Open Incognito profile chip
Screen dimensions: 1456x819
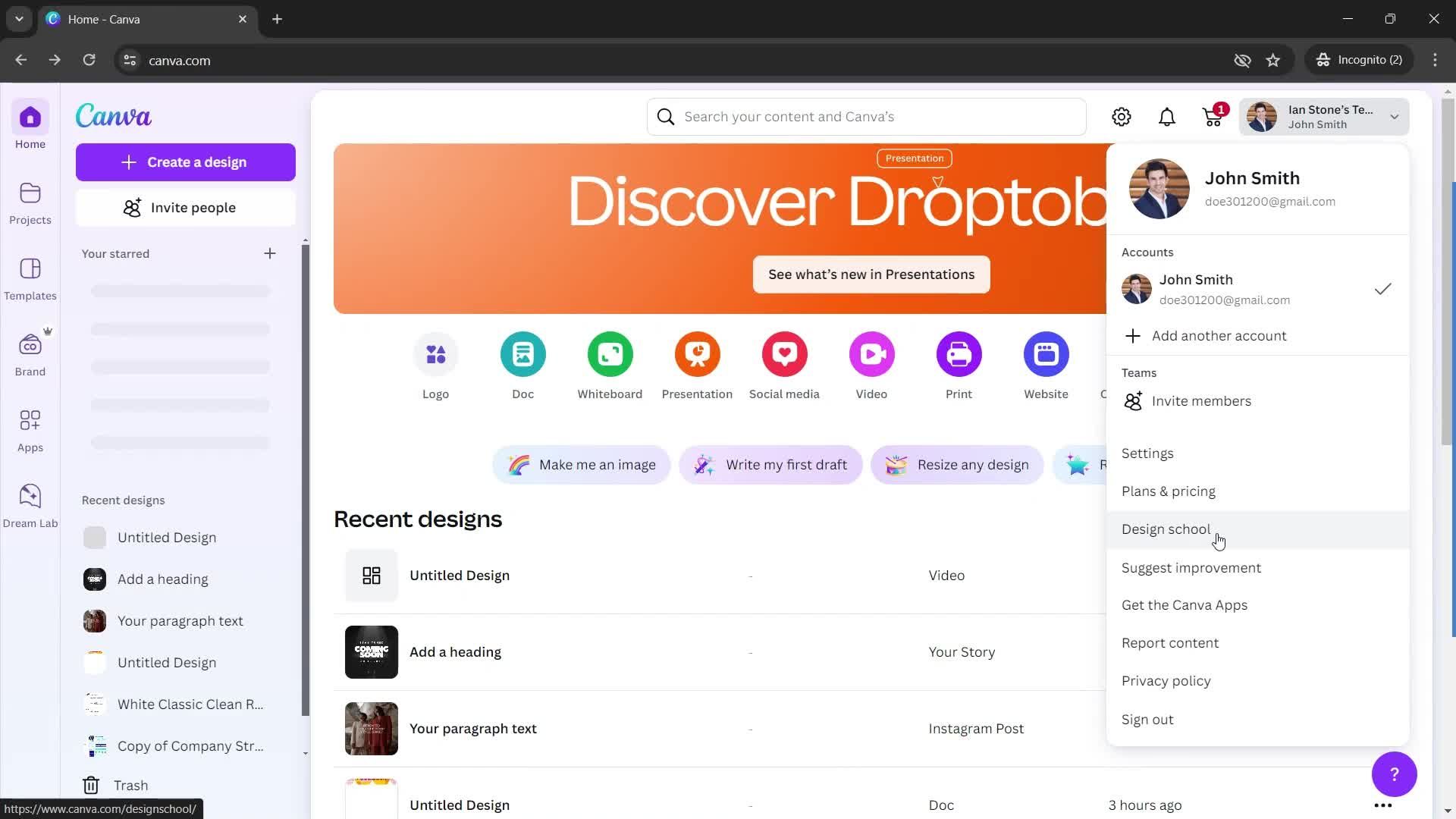1360,60
